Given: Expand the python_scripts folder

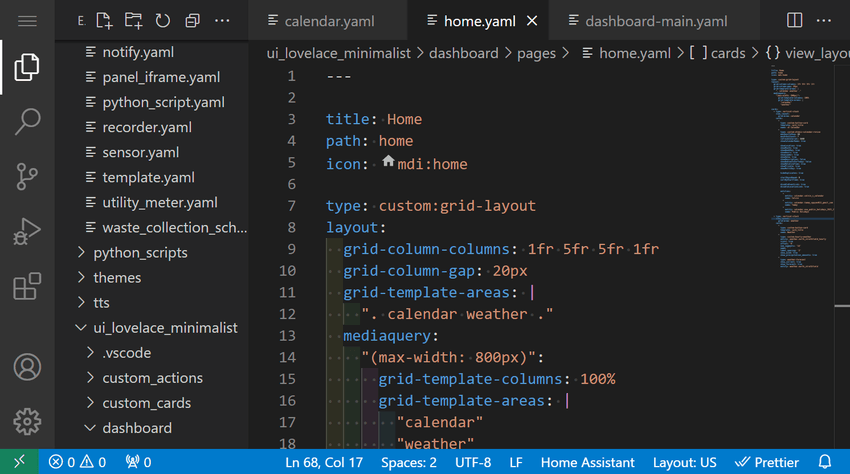Looking at the screenshot, I should [x=140, y=253].
